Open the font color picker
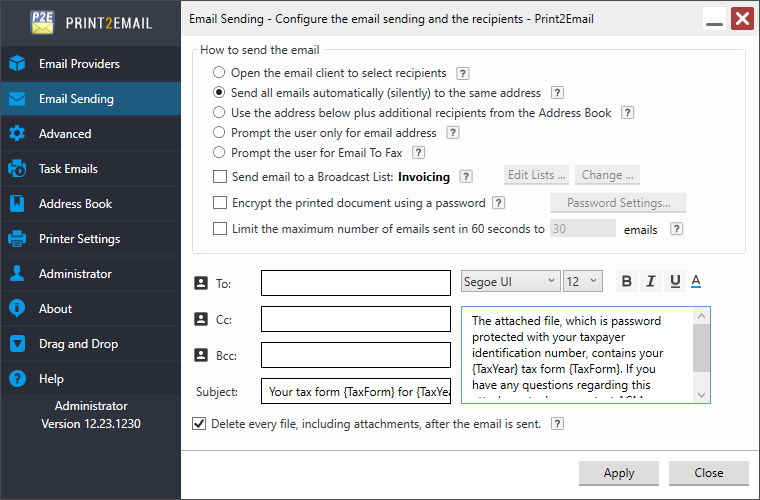 pos(696,281)
